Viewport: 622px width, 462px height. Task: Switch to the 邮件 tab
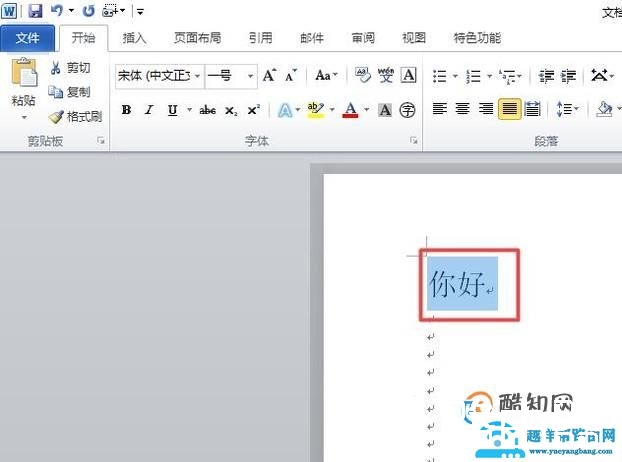click(312, 38)
